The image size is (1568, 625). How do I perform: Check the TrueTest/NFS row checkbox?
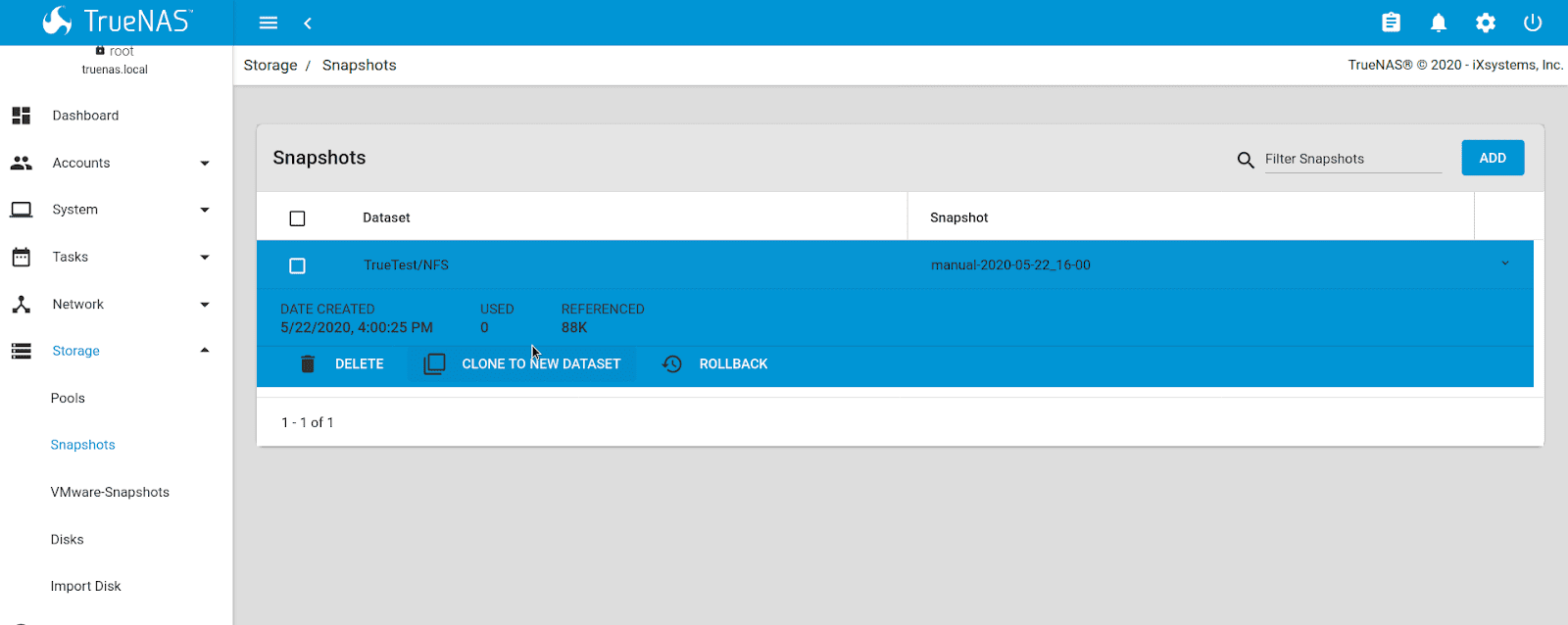(x=297, y=265)
